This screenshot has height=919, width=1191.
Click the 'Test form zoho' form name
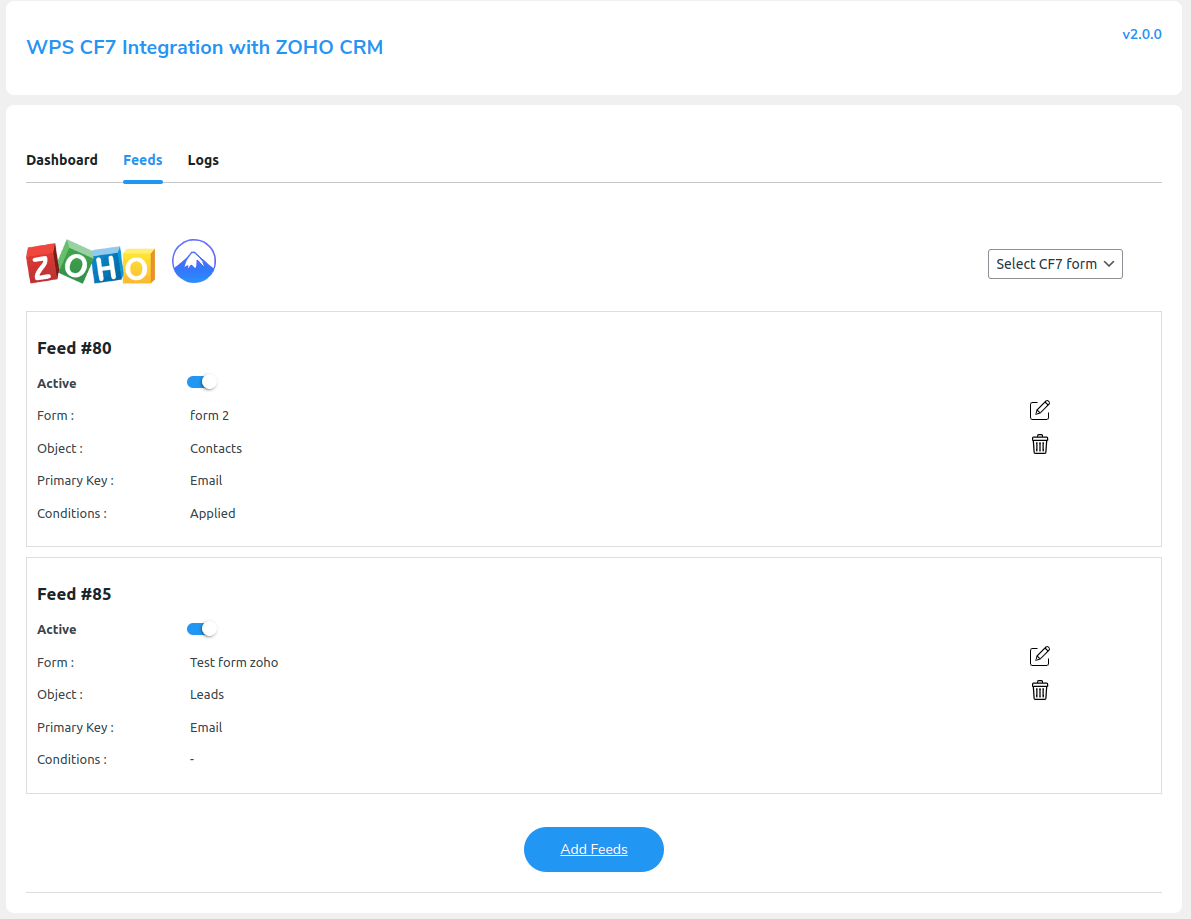point(233,662)
